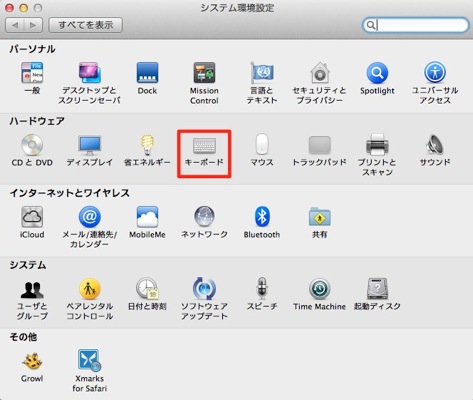Focus the search field in the toolbar
The height and width of the screenshot is (400, 473).
tap(415, 25)
